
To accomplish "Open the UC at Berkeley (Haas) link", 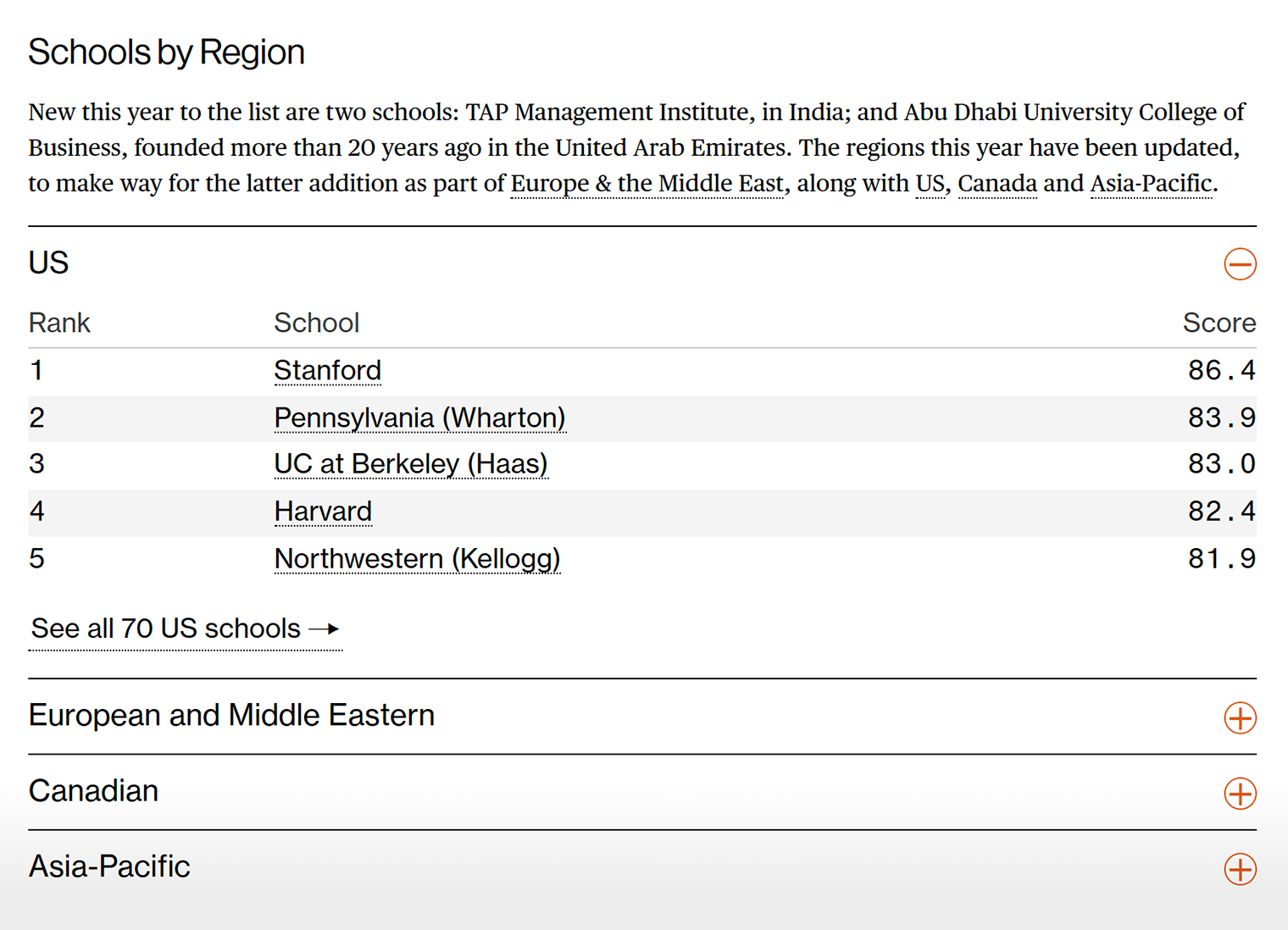I will [411, 464].
